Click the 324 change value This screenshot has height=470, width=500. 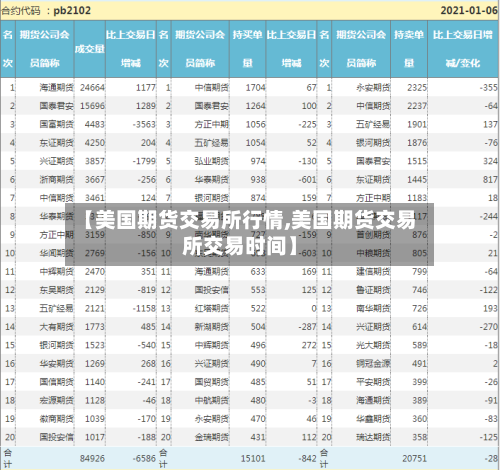491,161
